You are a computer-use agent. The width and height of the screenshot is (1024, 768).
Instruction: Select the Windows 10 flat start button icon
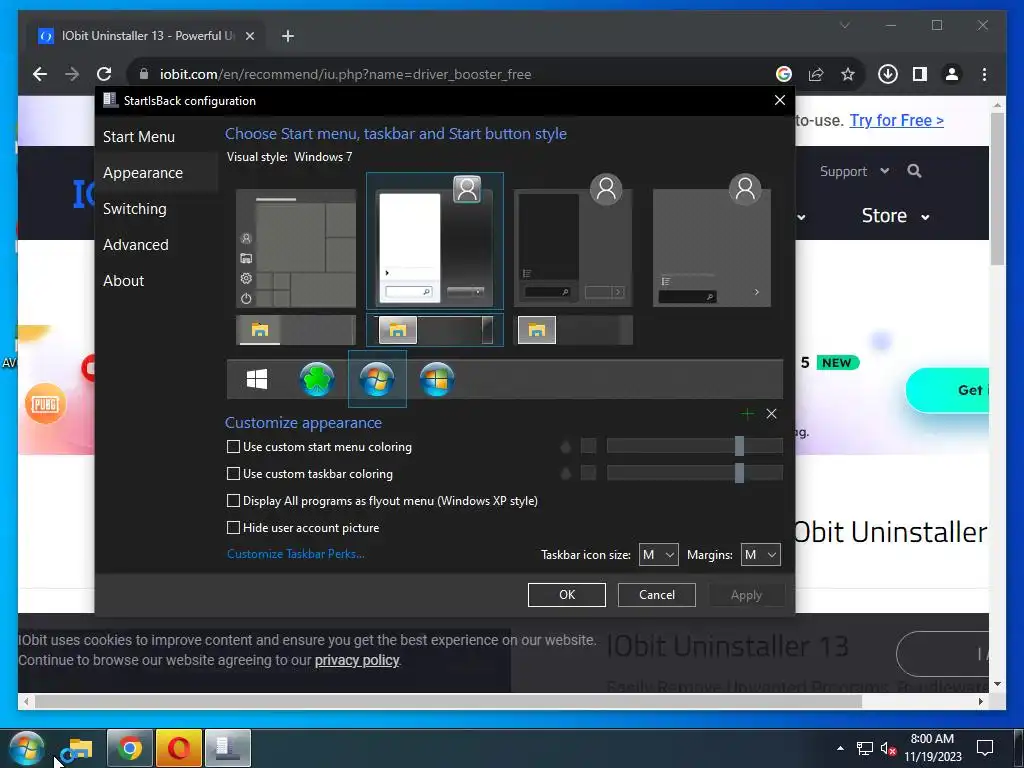257,379
